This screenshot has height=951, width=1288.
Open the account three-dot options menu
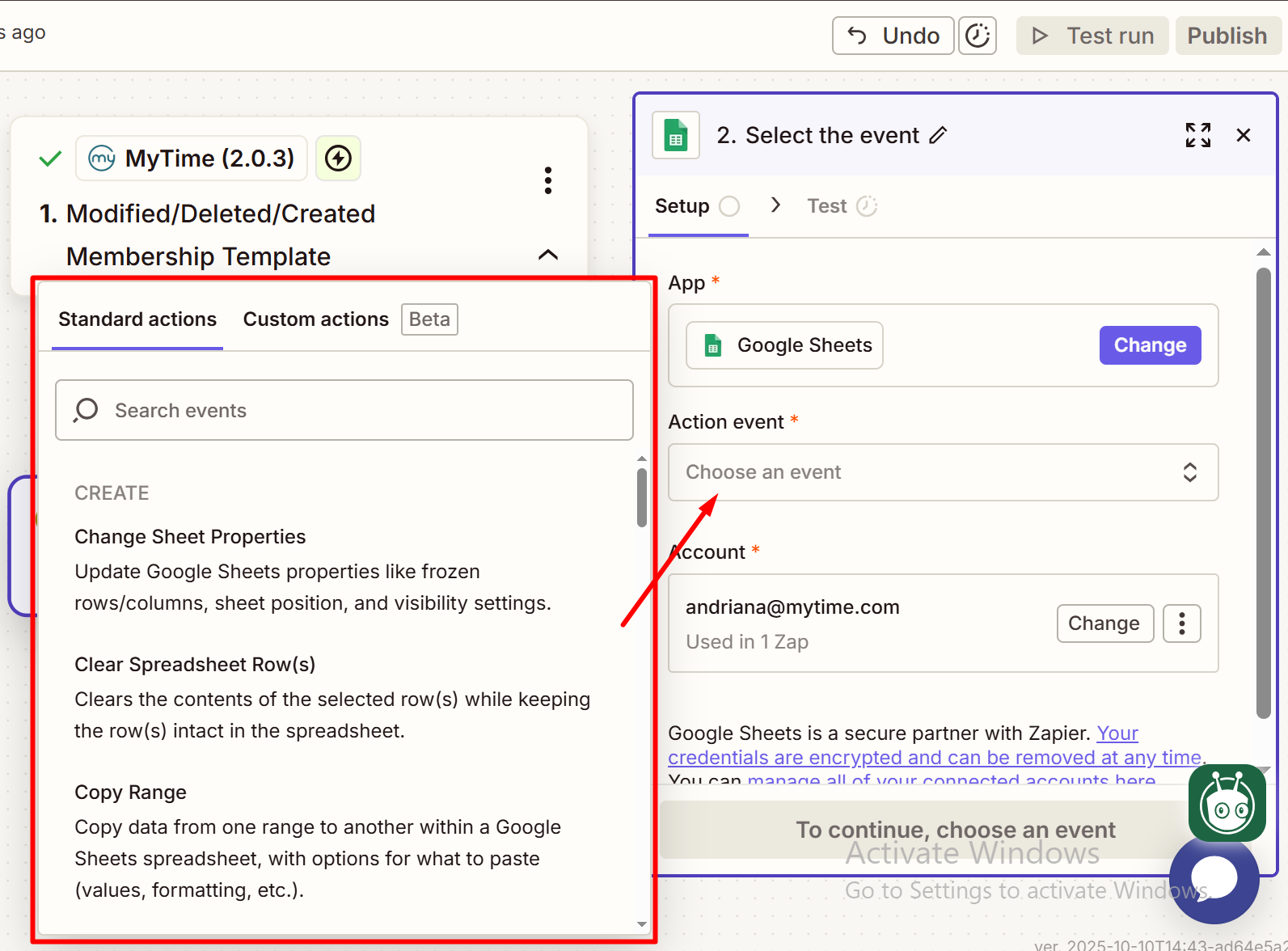(1182, 623)
